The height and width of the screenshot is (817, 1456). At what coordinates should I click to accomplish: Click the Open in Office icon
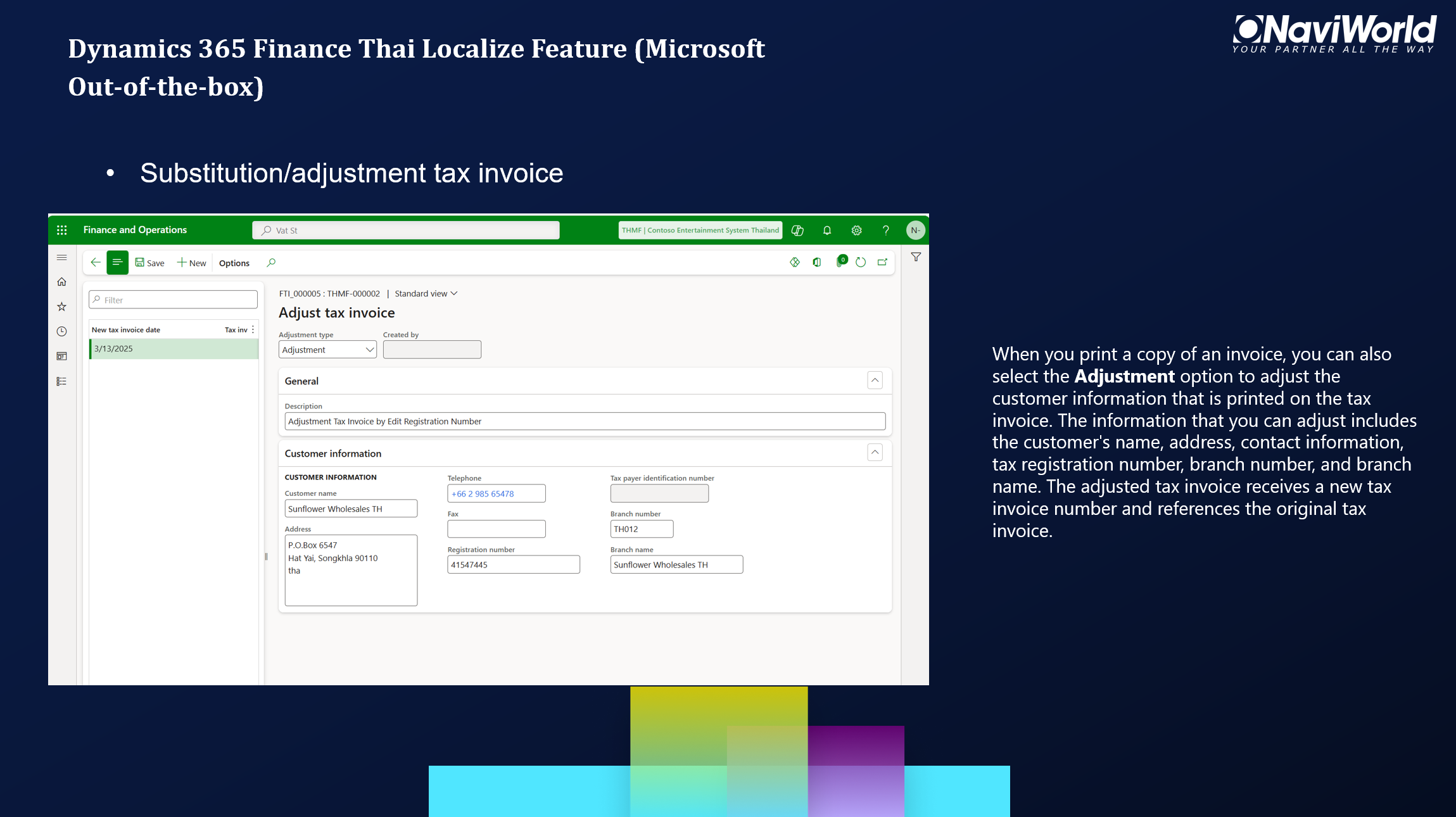tap(817, 262)
